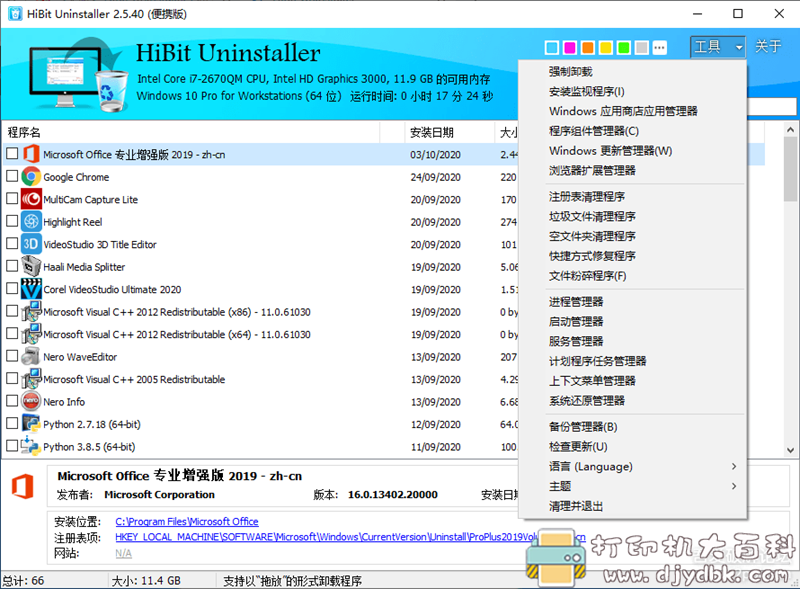This screenshot has width=800, height=589.
Task: Select the Haali Media Splitter checkbox
Action: [12, 266]
